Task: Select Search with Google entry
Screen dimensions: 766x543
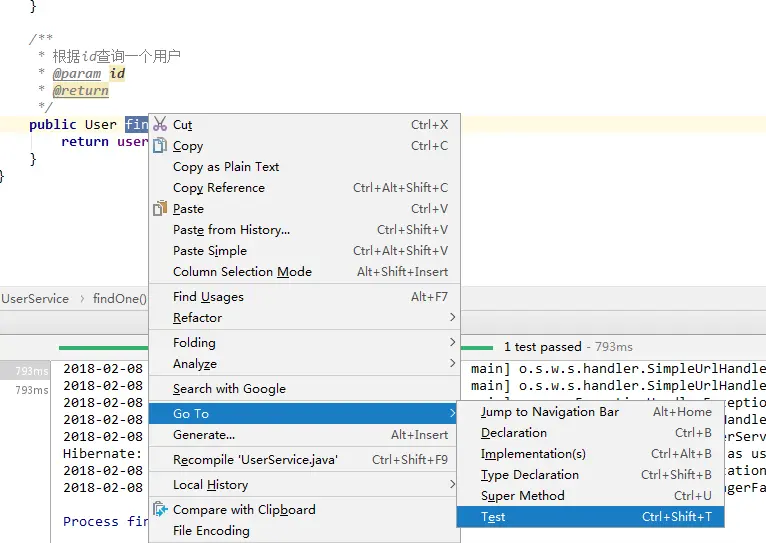Action: coord(305,389)
